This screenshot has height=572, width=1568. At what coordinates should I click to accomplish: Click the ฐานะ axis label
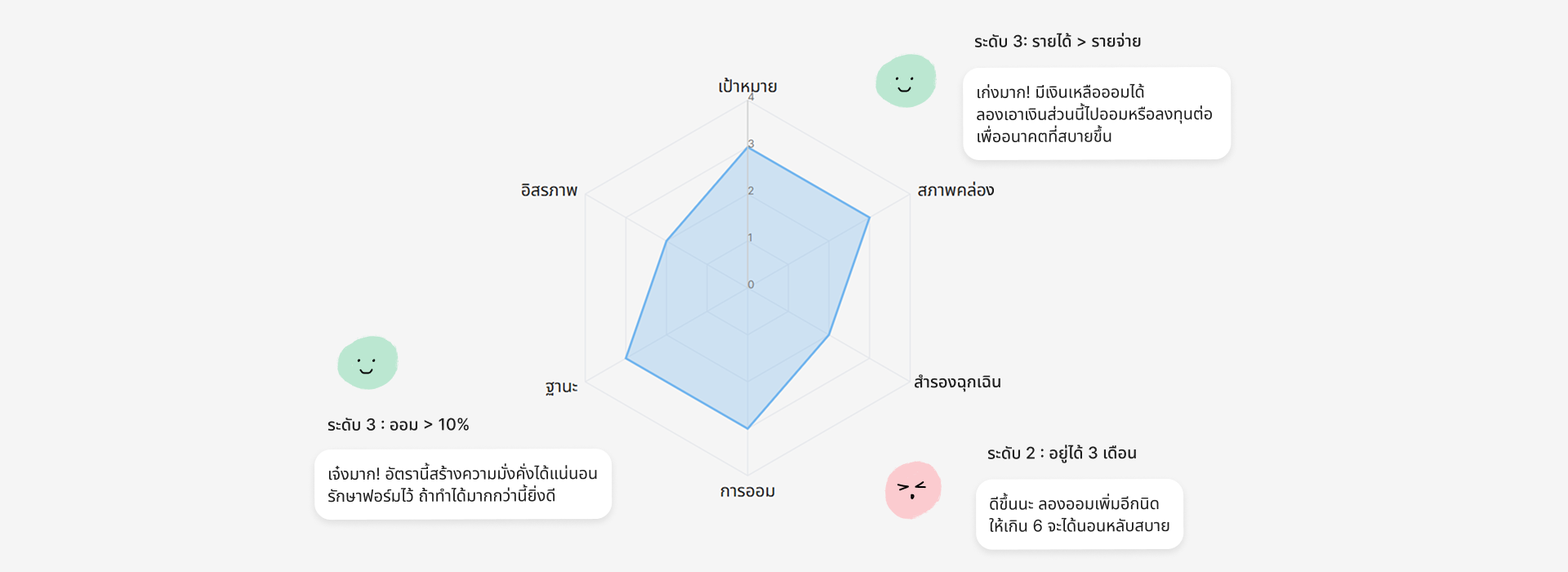561,387
